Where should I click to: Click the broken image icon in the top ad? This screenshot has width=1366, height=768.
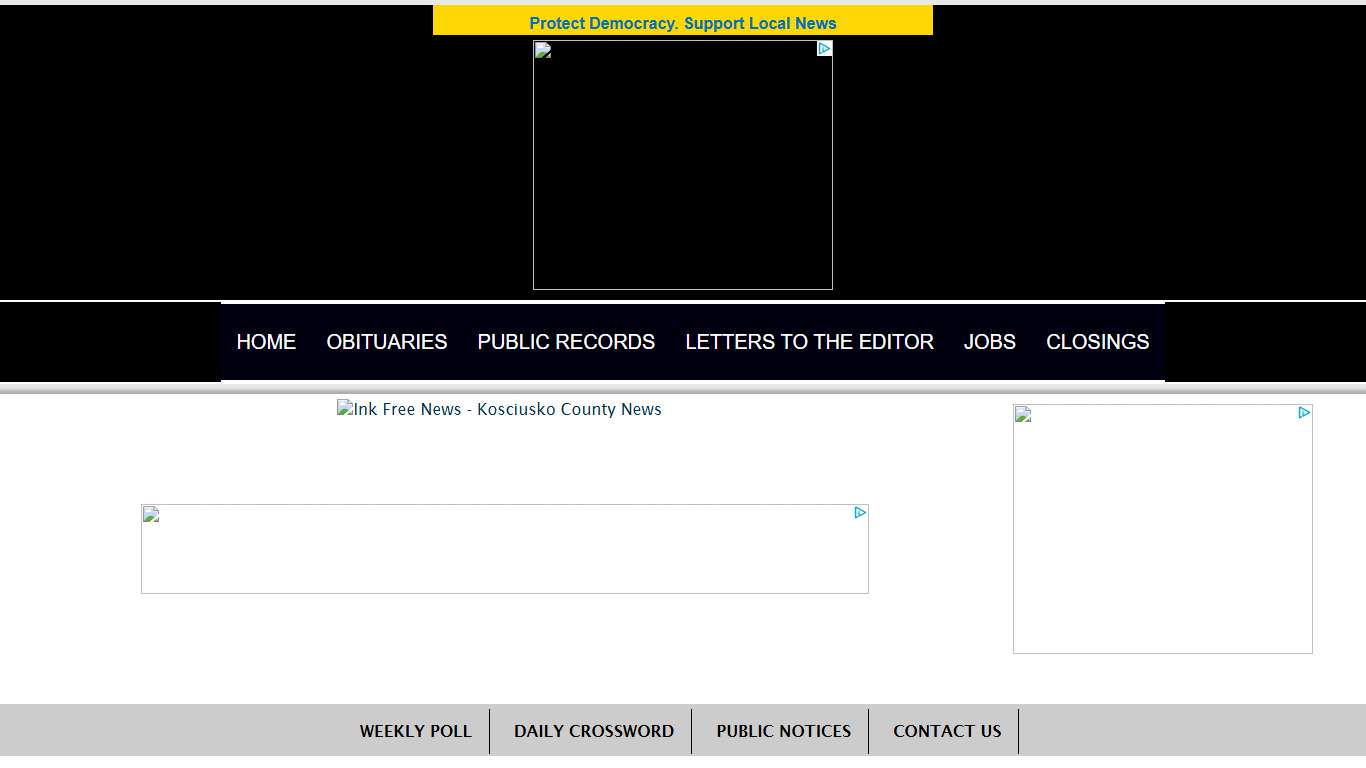point(543,51)
